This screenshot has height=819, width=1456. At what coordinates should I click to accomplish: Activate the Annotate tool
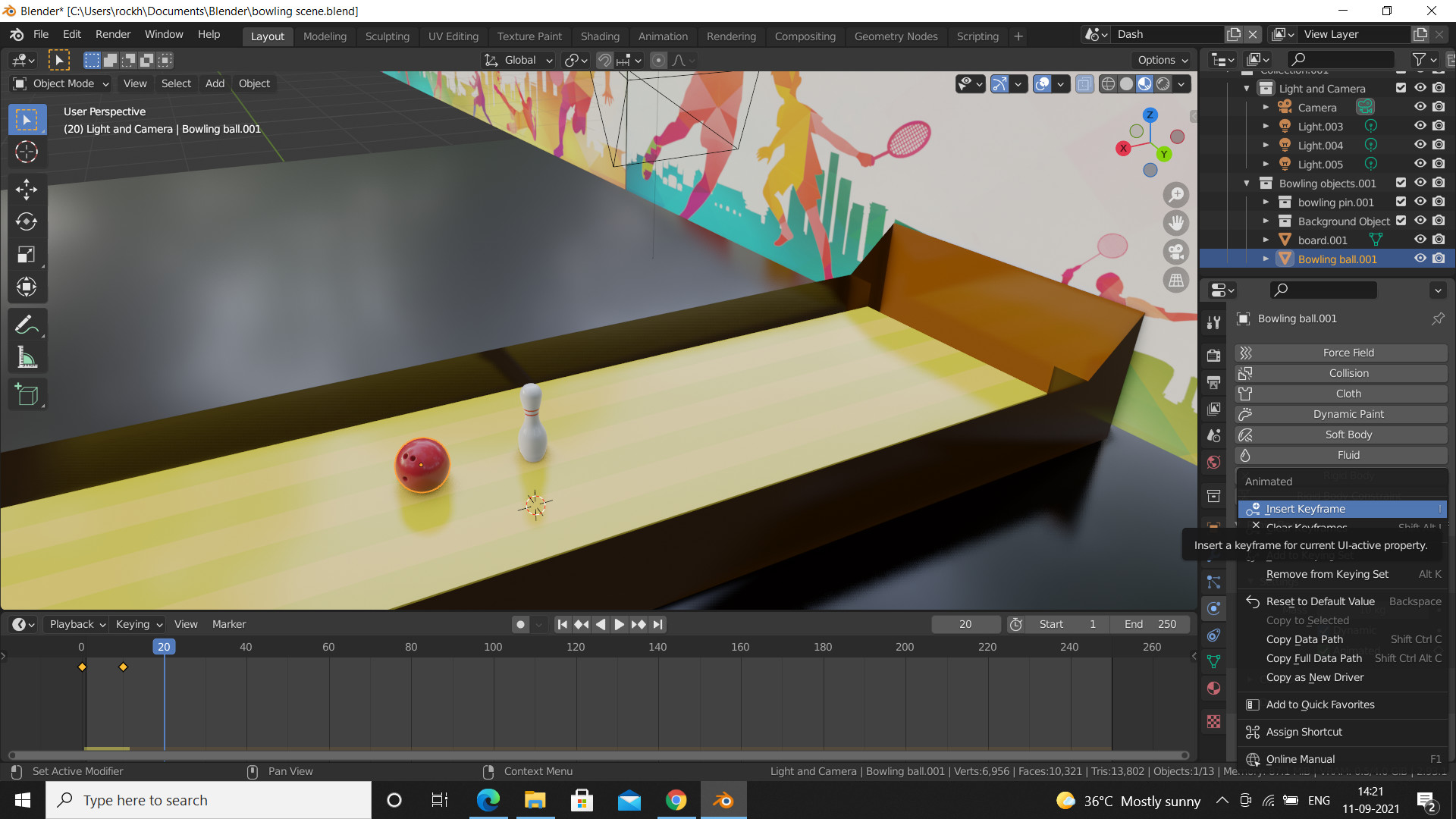(x=27, y=324)
